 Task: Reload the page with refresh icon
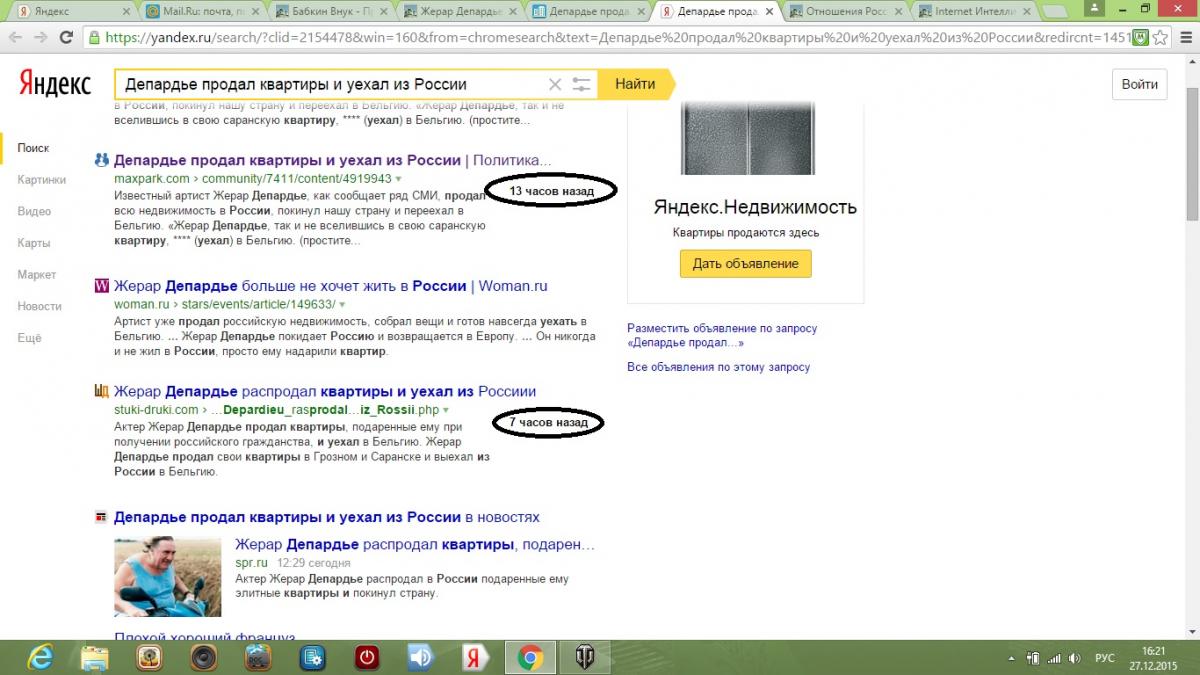click(66, 37)
